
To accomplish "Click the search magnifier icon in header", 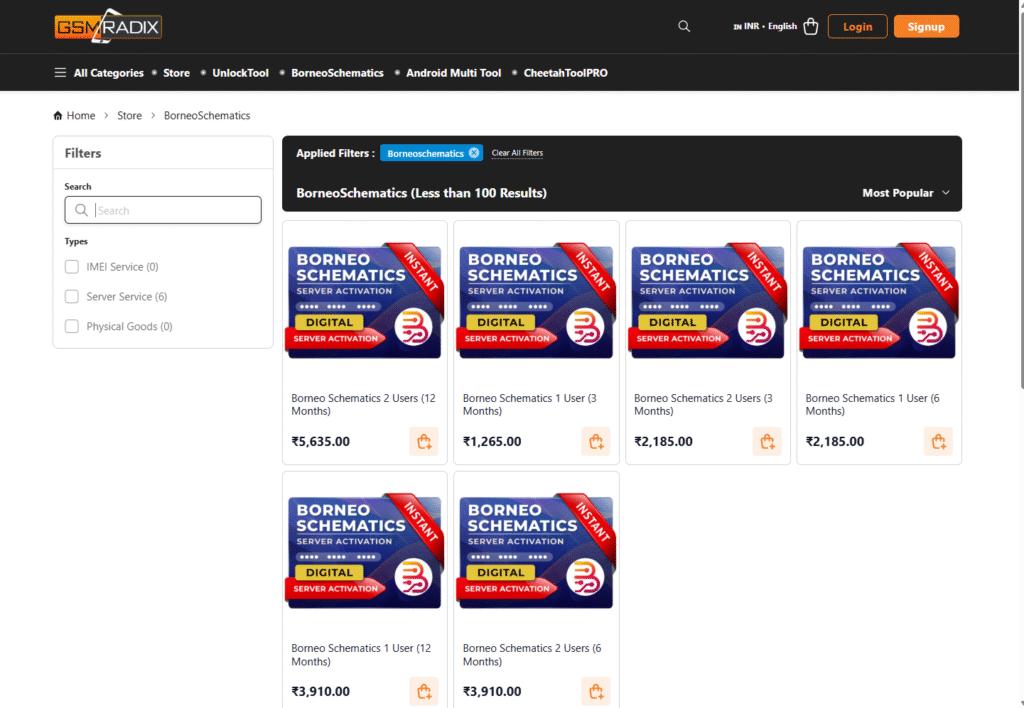I will coord(684,27).
